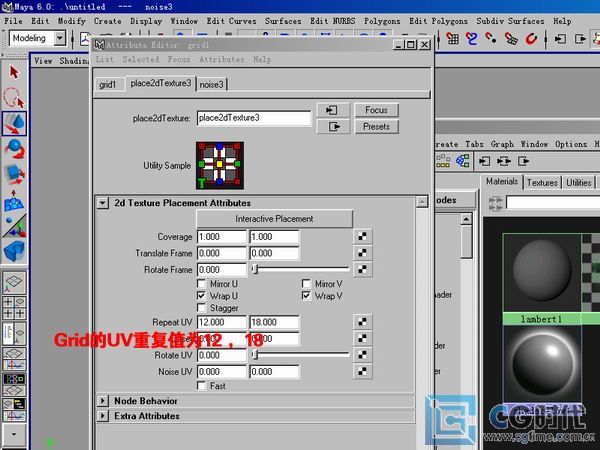Click the Focus button
Screen dimensions: 600x450
tap(376, 110)
